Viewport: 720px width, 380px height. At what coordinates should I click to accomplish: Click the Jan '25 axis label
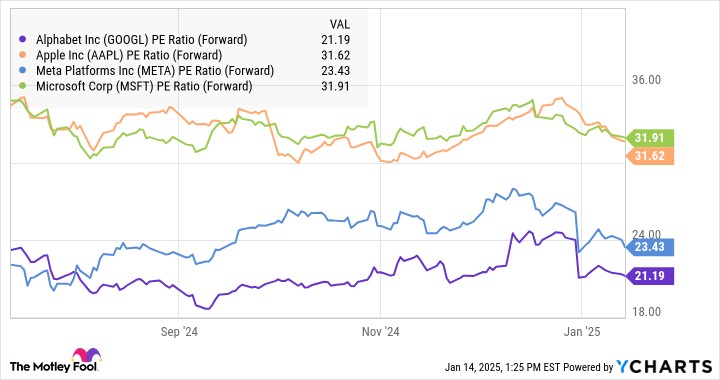[582, 332]
